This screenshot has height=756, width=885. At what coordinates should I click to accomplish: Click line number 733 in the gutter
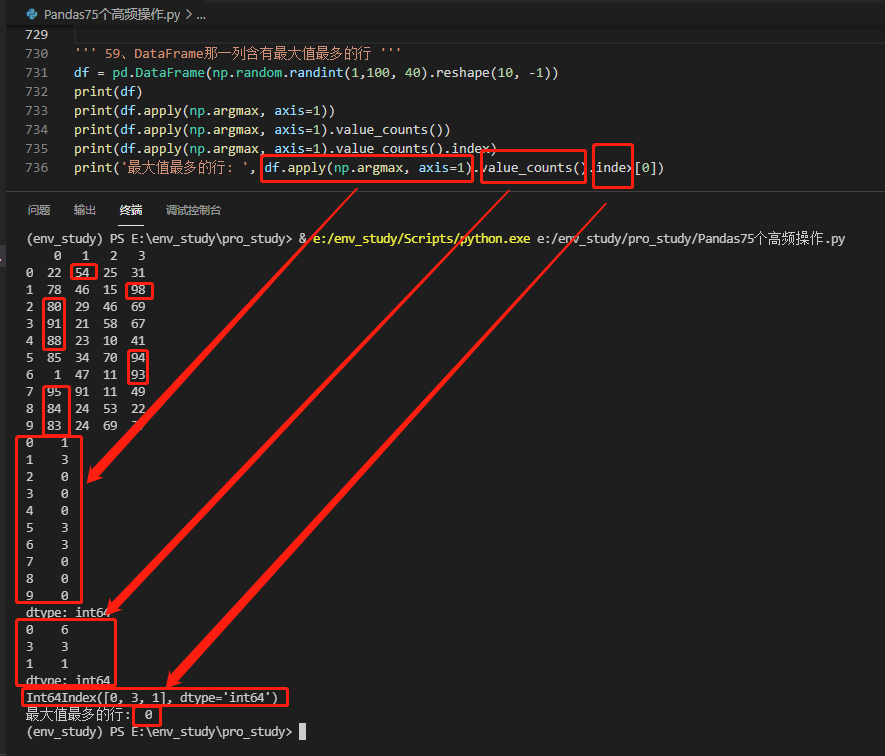pos(37,111)
